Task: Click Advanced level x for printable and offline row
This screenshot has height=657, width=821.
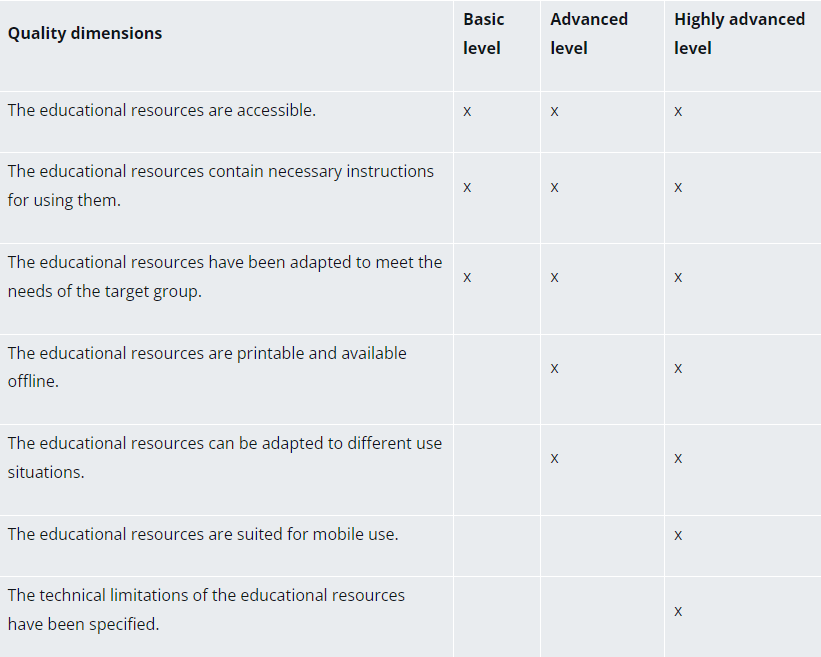Action: (554, 368)
